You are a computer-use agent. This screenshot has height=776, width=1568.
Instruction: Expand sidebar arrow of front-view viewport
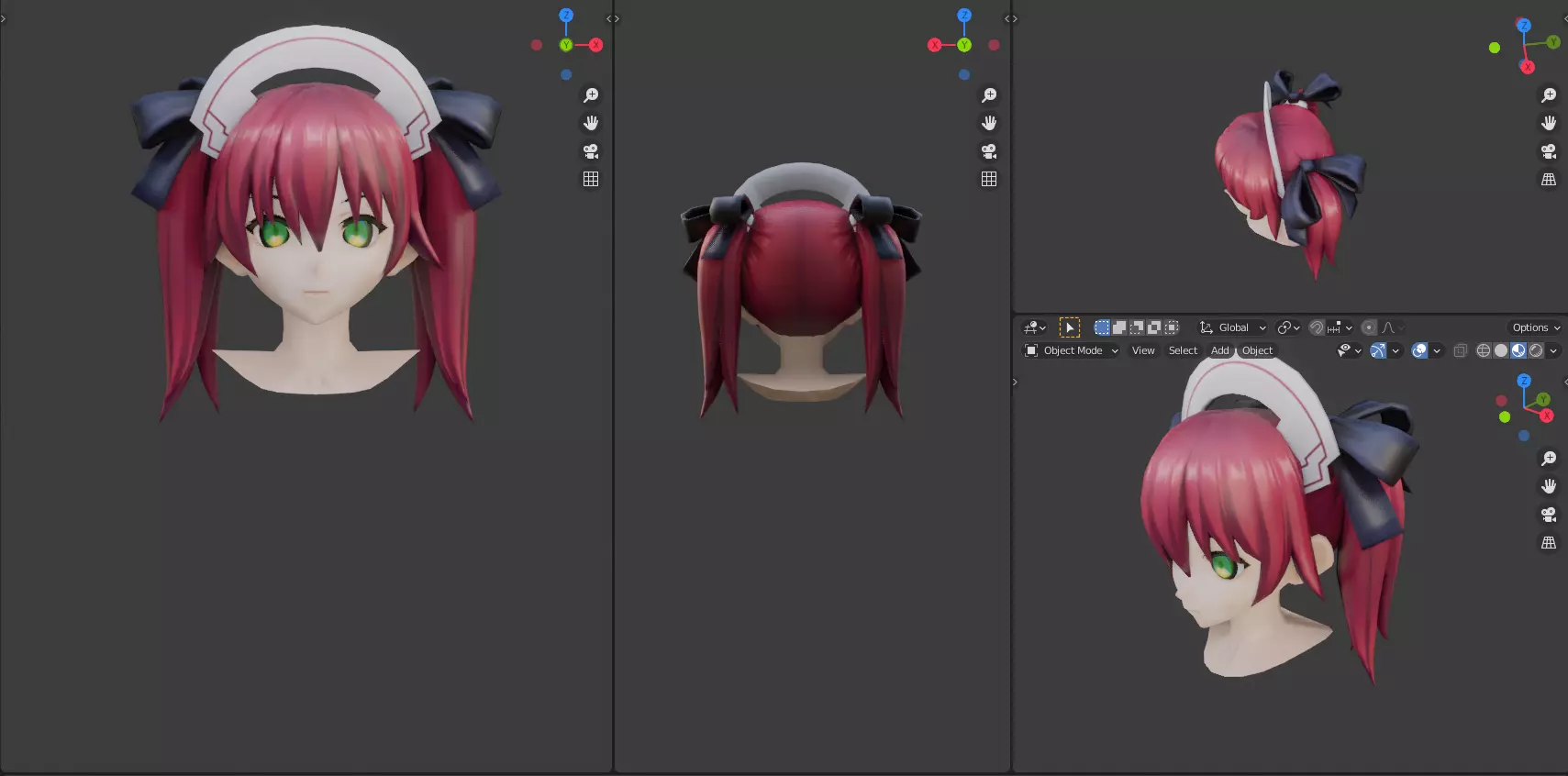[609, 18]
